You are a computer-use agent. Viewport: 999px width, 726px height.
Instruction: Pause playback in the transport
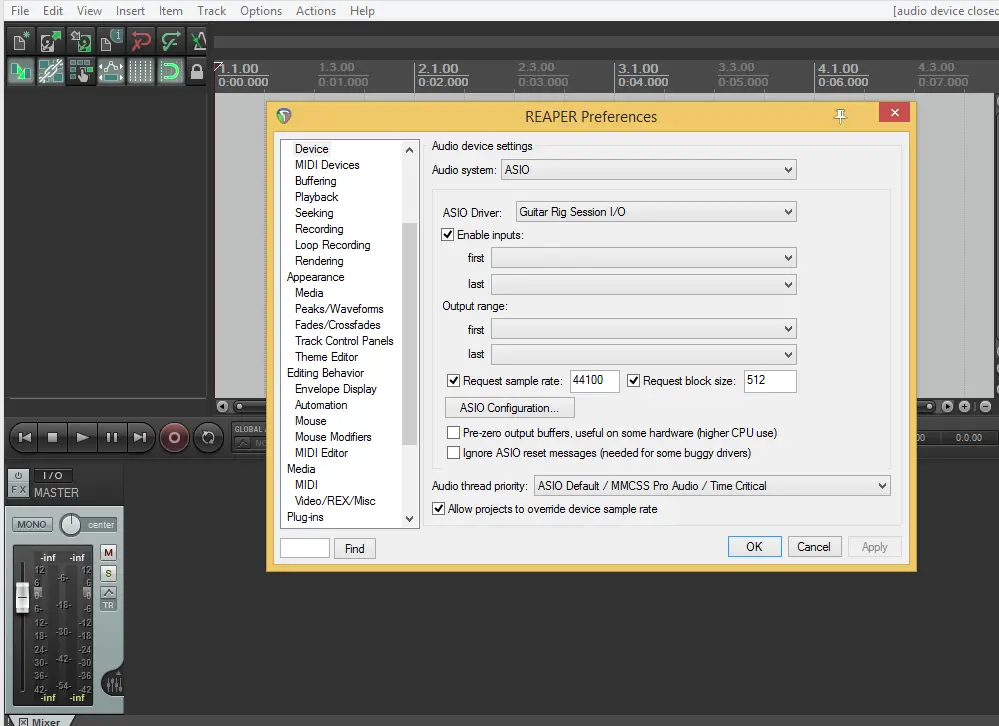[111, 438]
